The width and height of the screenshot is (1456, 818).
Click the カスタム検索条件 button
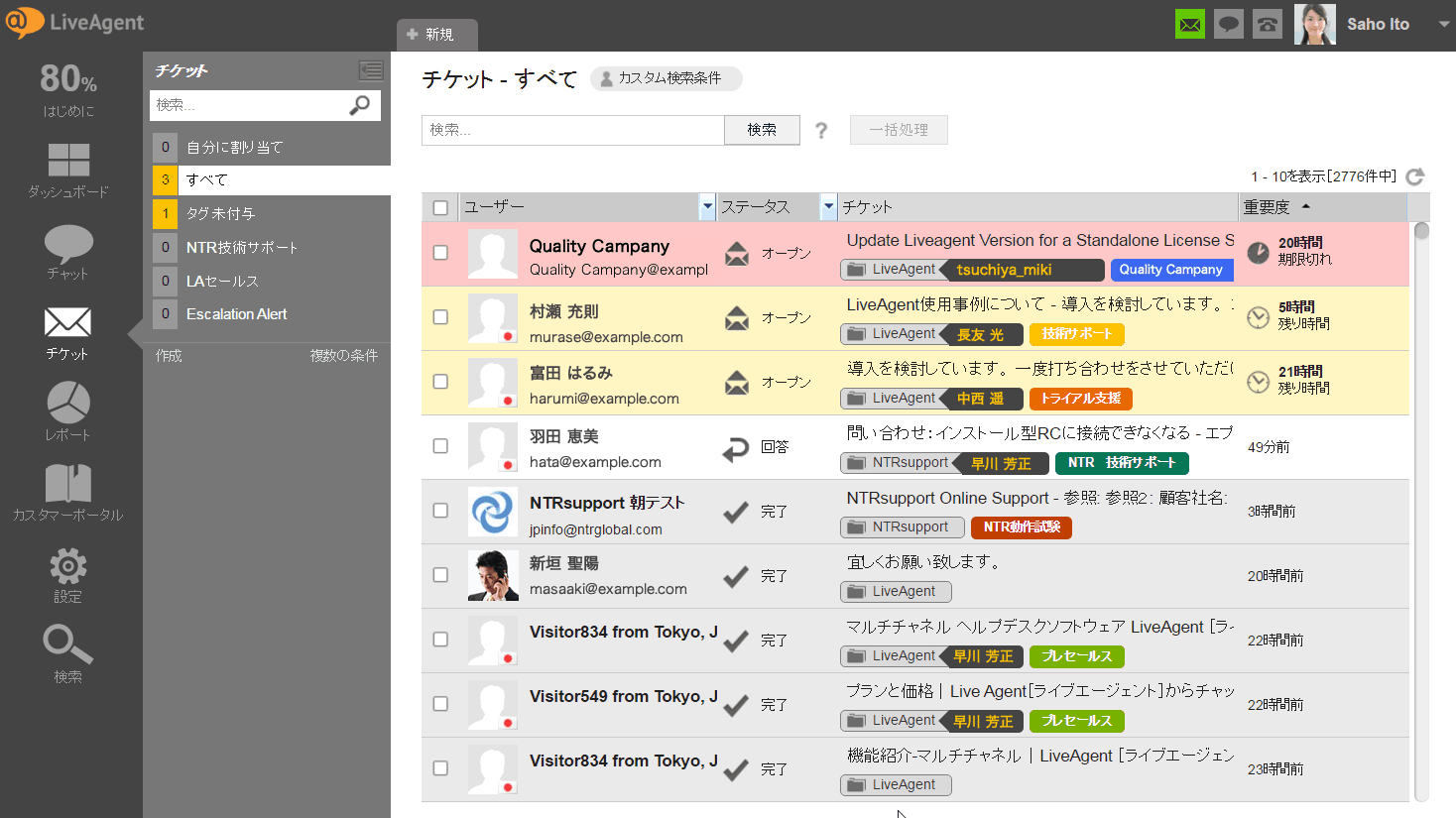click(666, 78)
